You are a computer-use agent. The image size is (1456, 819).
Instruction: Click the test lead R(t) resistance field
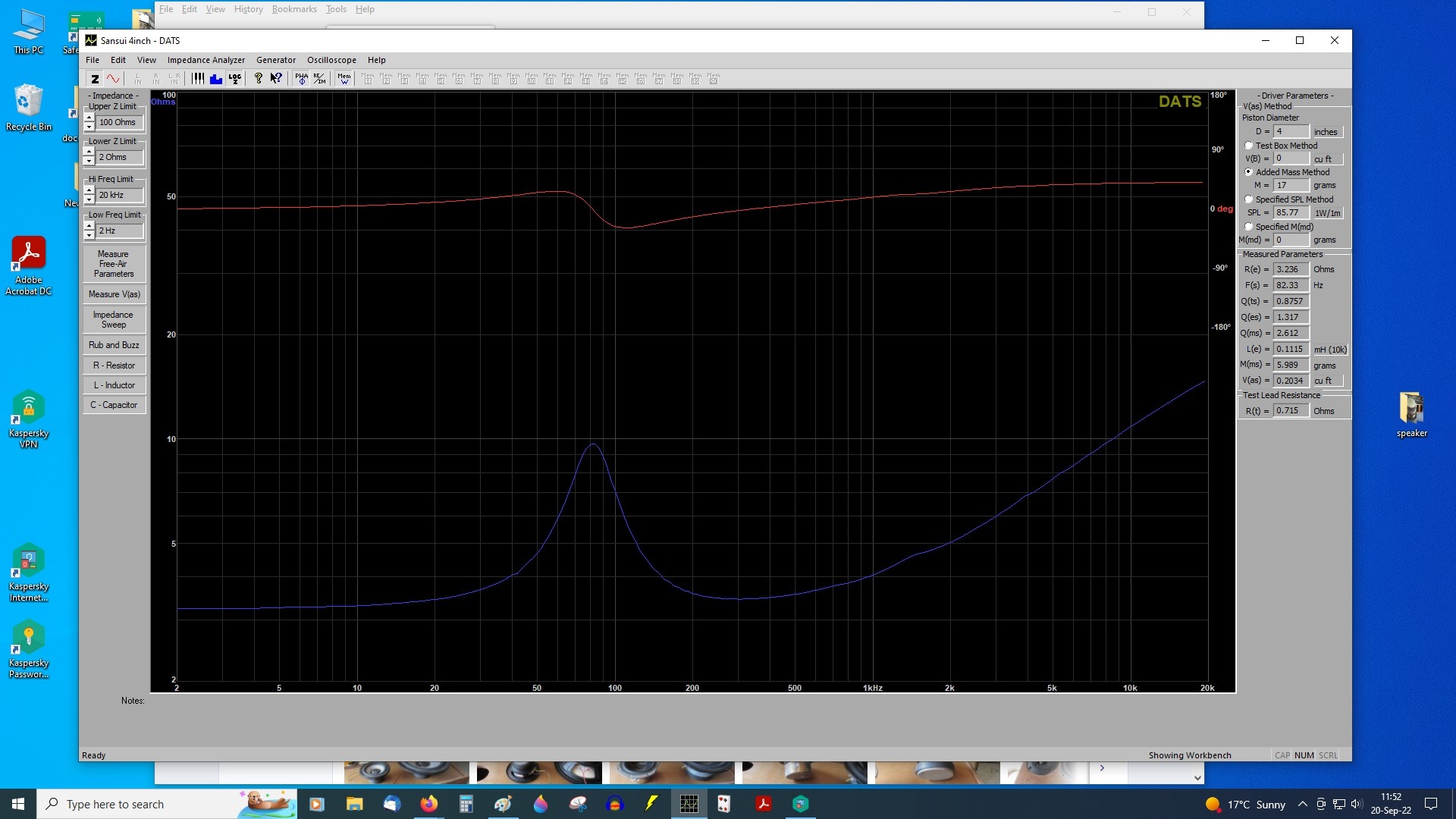tap(1291, 410)
